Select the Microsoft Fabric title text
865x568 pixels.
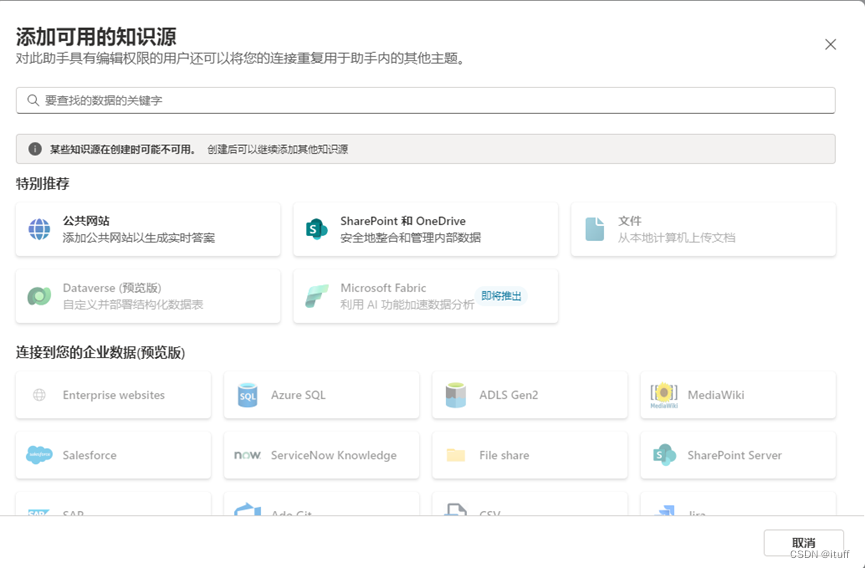(383, 288)
